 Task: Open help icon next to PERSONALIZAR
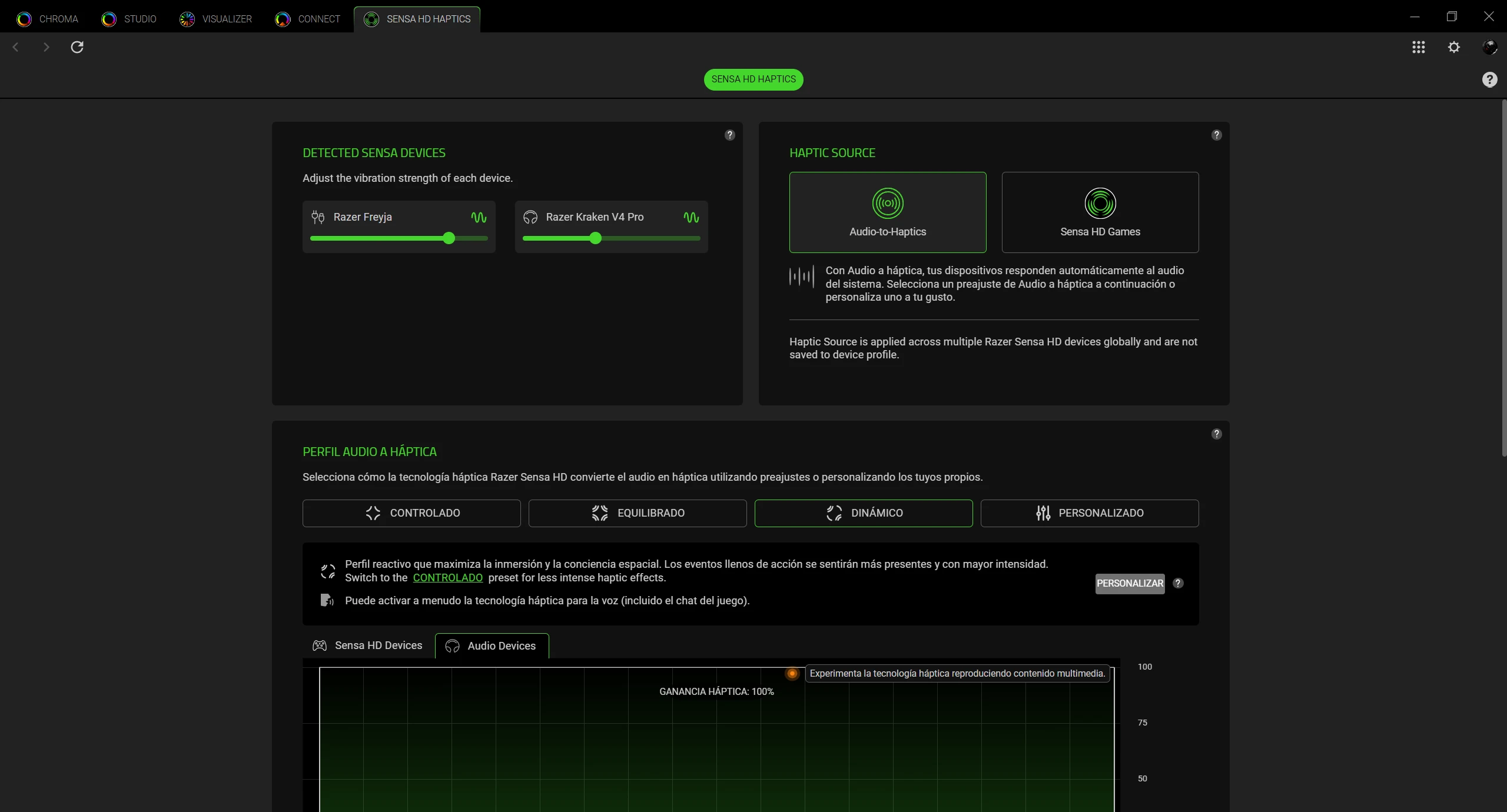tap(1178, 583)
